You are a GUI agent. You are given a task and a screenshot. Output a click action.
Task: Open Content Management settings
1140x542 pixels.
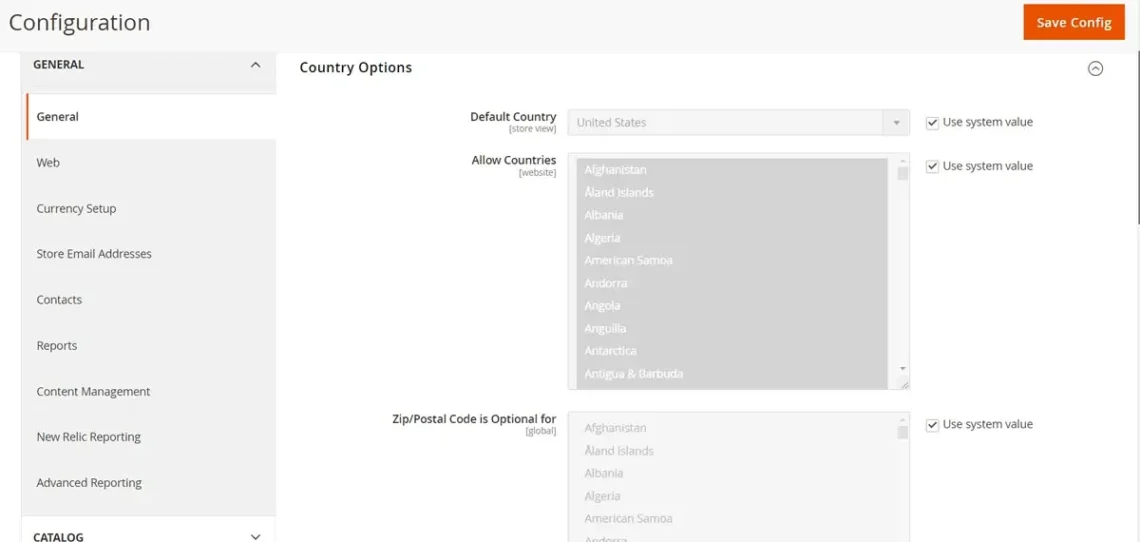point(93,392)
